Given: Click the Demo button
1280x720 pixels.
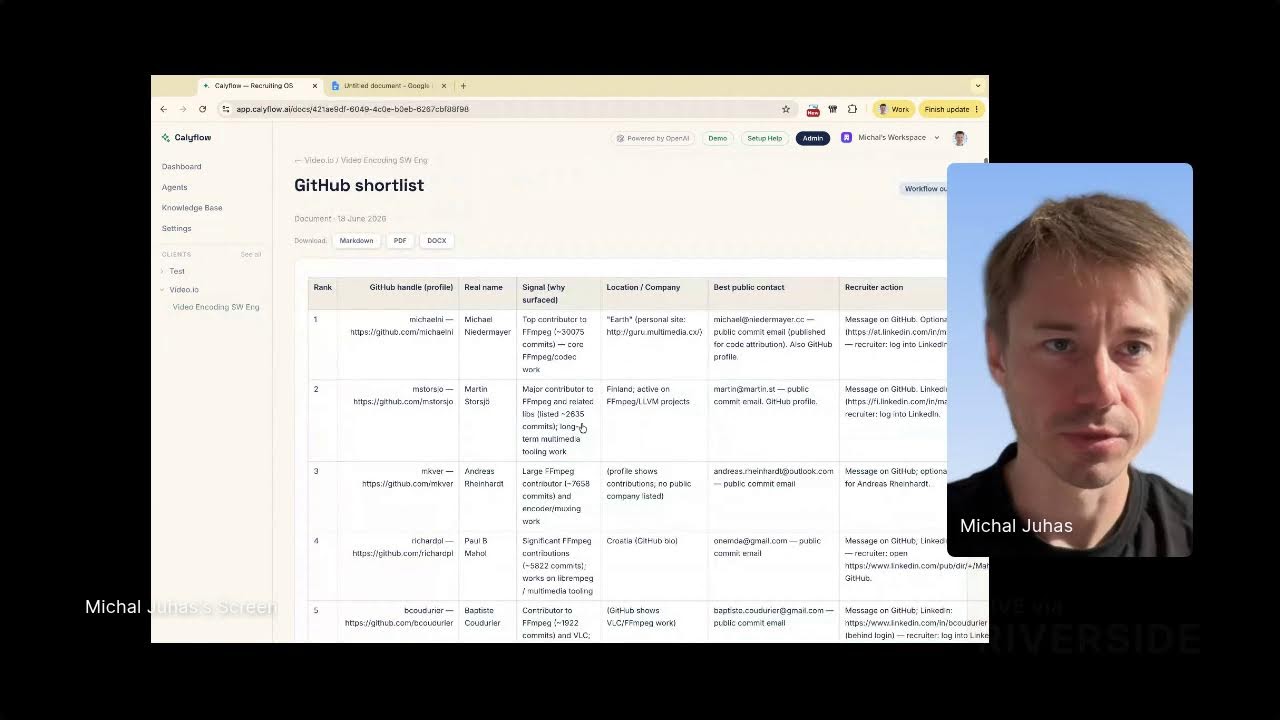Looking at the screenshot, I should tap(718, 138).
